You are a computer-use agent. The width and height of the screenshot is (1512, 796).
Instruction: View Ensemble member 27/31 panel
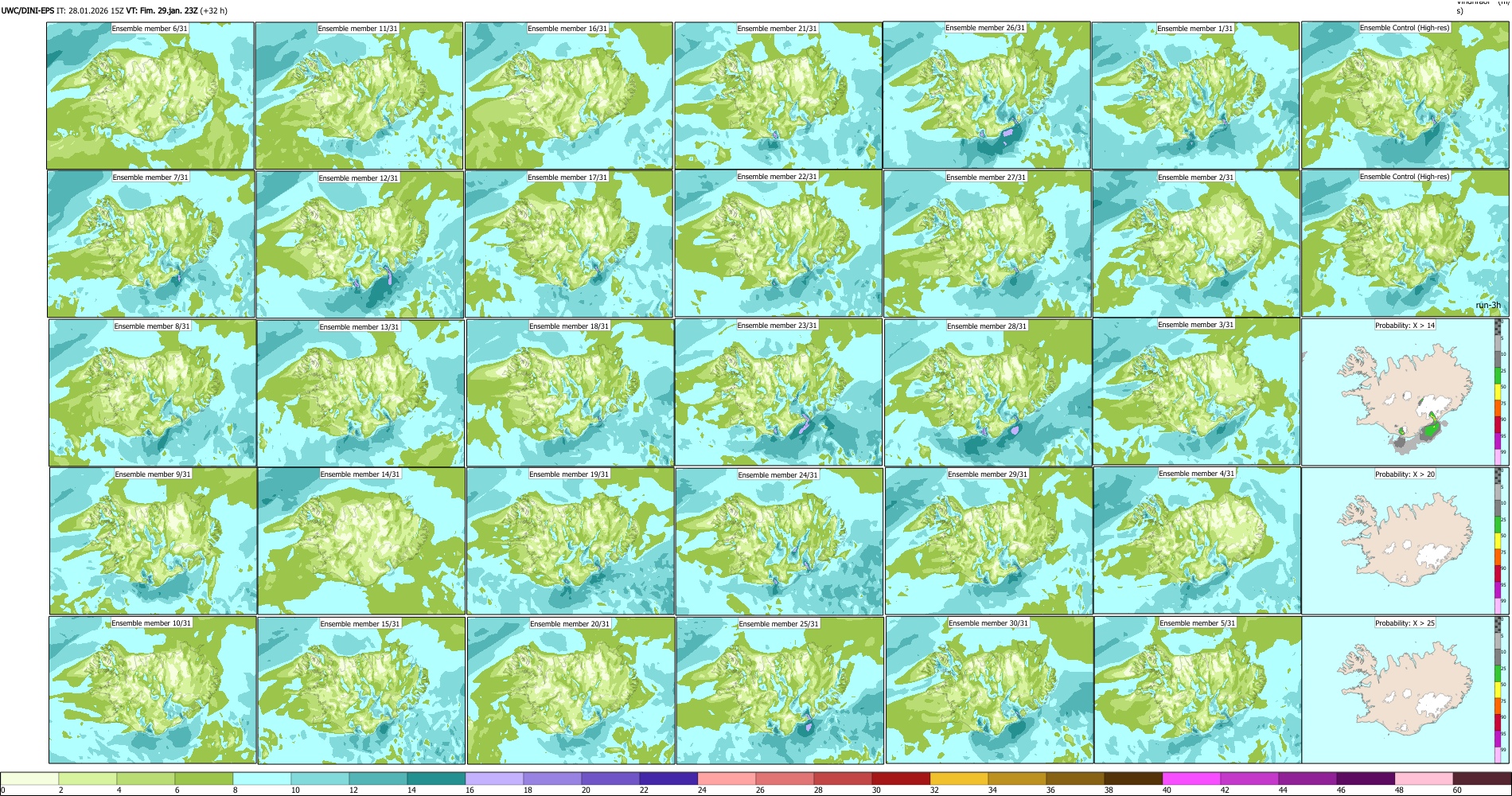pos(988,244)
